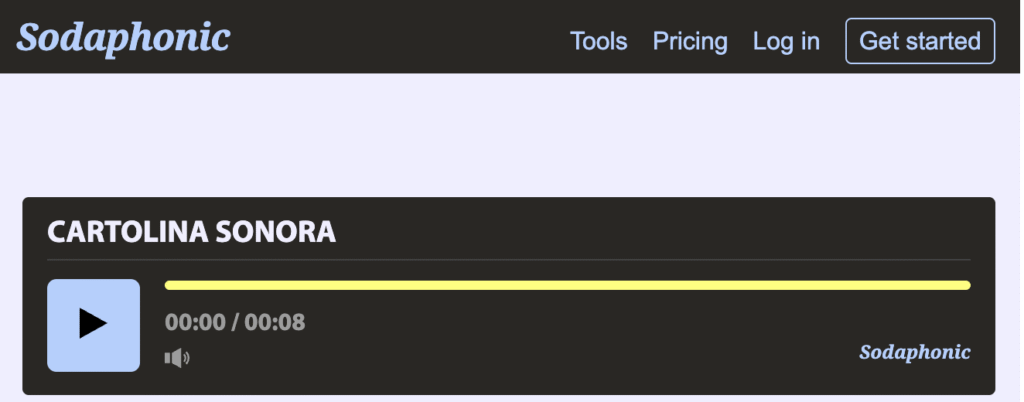The width and height of the screenshot is (1024, 402).
Task: Click the CARTOLINA SONORA track title
Action: [x=191, y=232]
